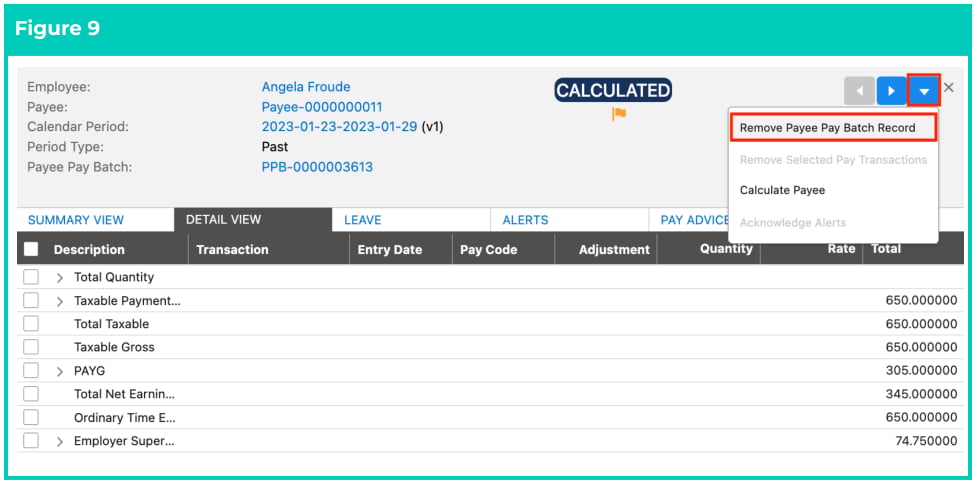Tick the Total Taxable row checkbox
The width and height of the screenshot is (976, 484).
[x=30, y=324]
